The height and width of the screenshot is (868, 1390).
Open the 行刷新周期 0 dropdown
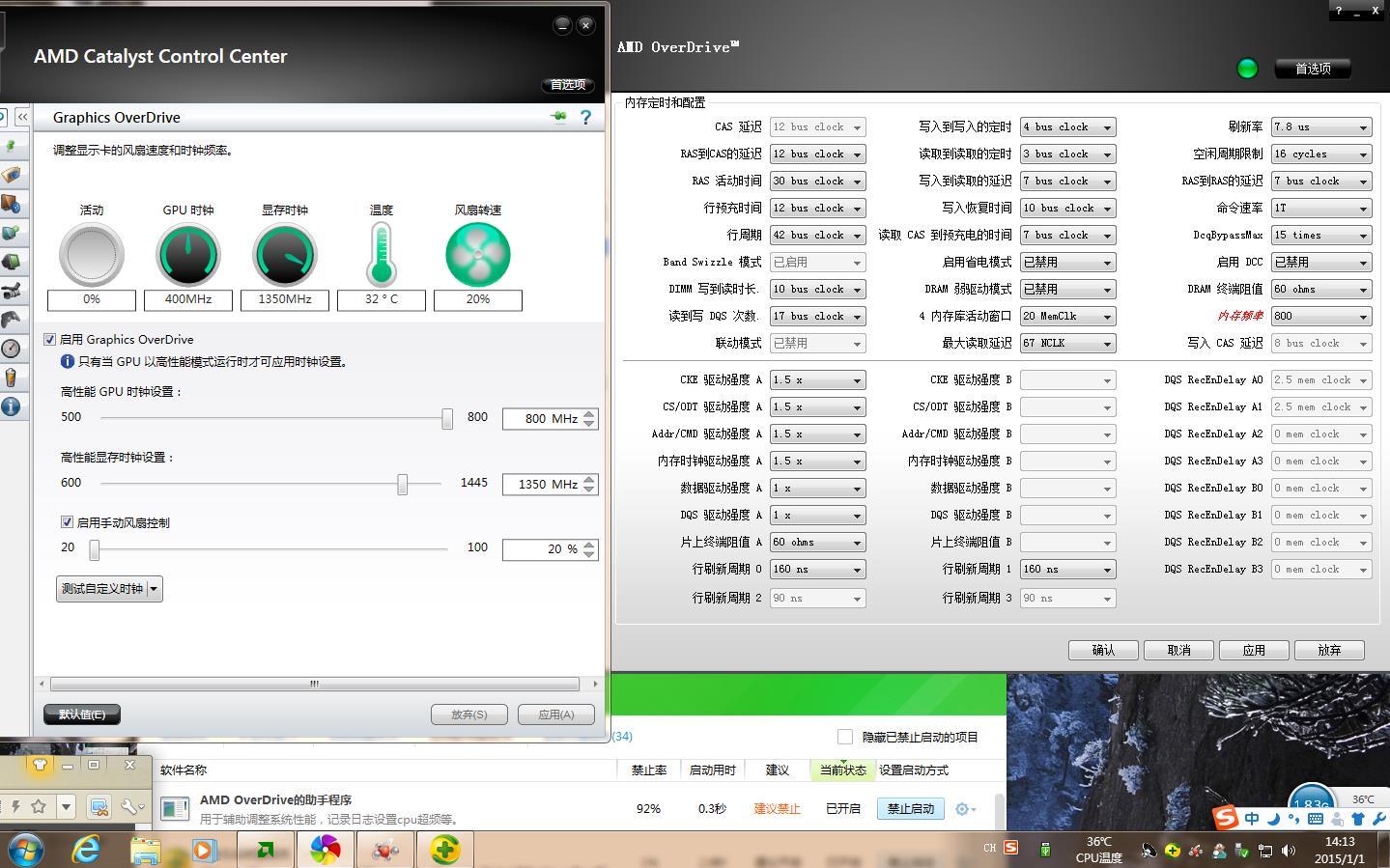[817, 570]
